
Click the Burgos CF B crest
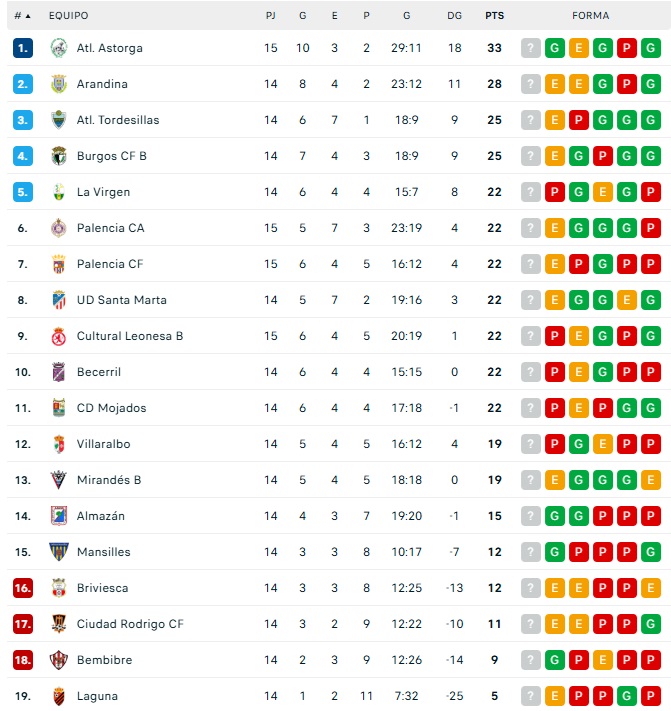[58, 156]
